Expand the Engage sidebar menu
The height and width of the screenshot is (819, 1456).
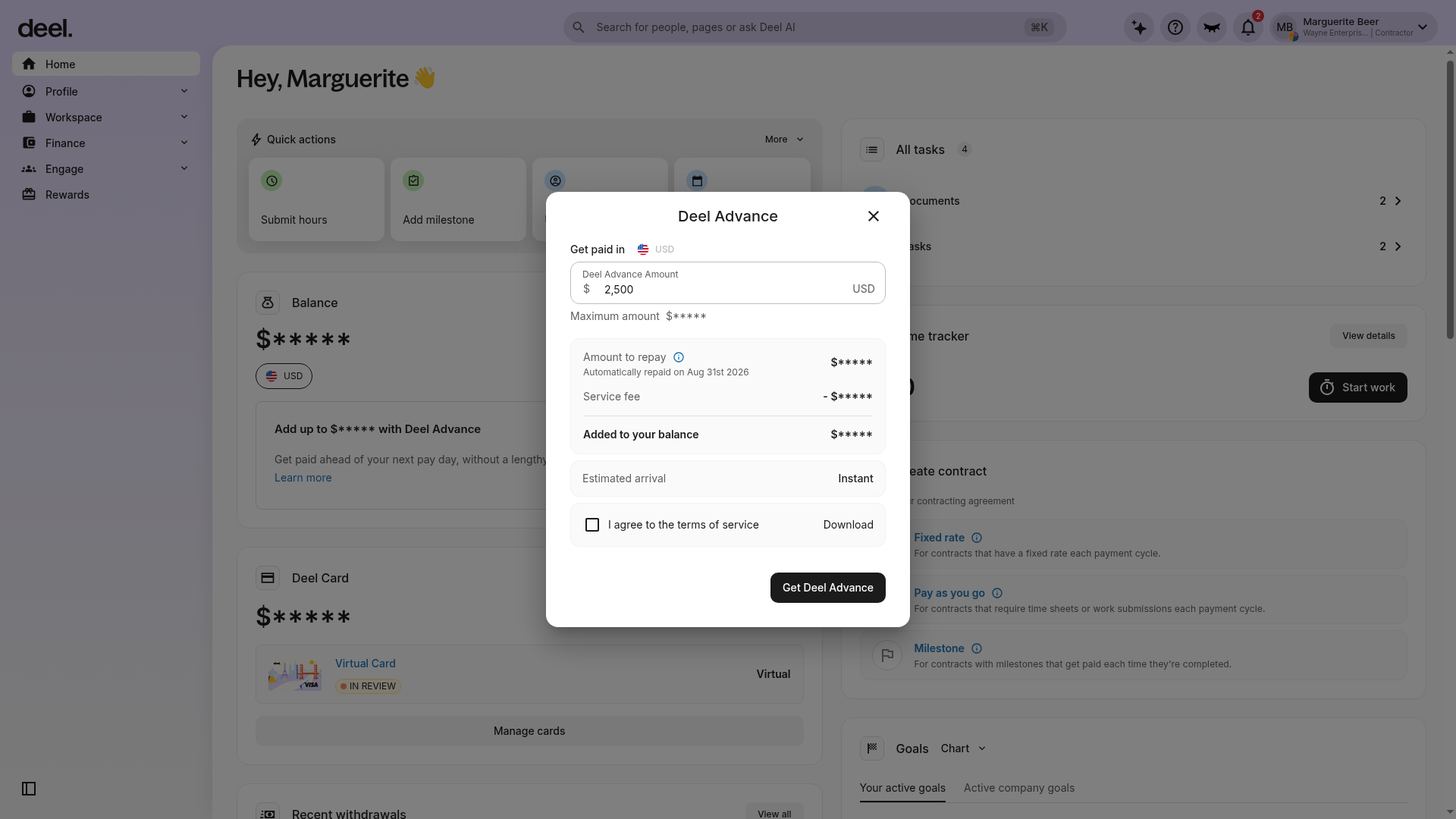[x=106, y=169]
